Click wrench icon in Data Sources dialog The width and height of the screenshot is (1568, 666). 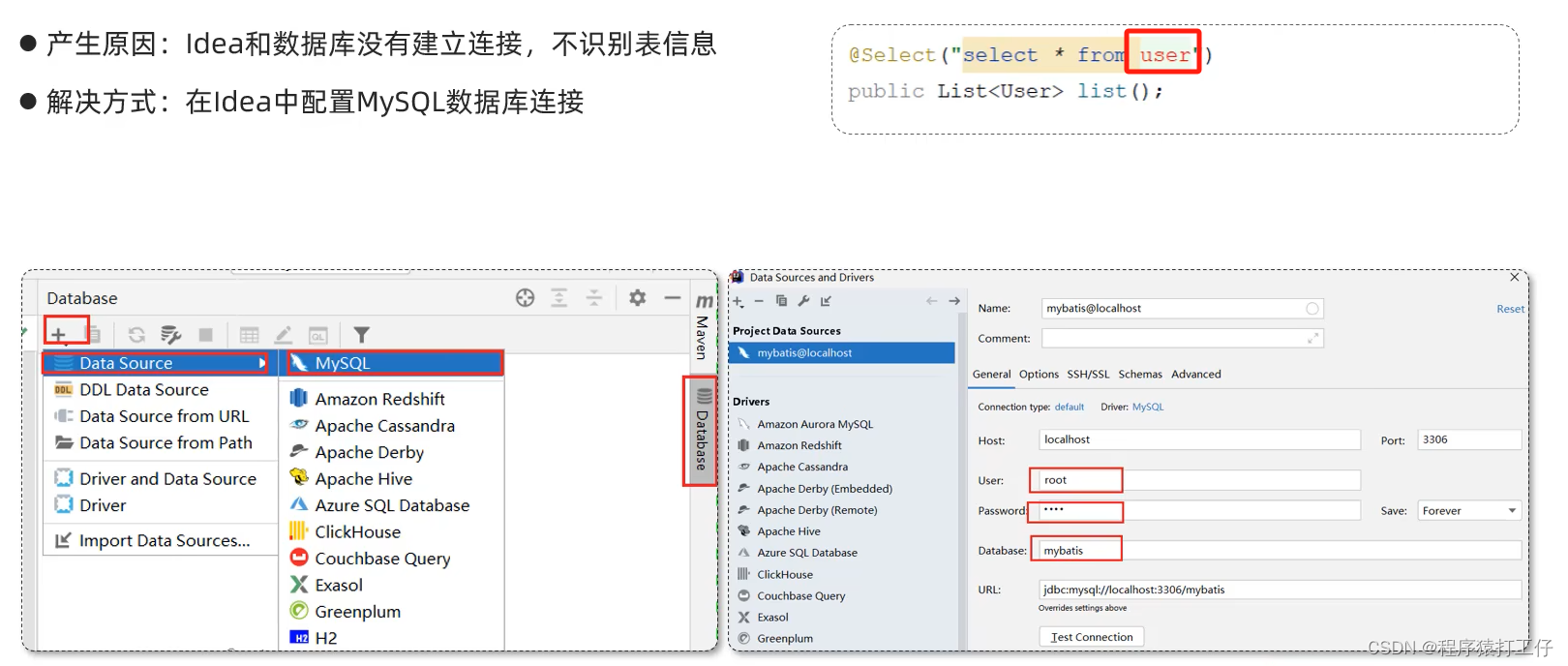tap(803, 301)
